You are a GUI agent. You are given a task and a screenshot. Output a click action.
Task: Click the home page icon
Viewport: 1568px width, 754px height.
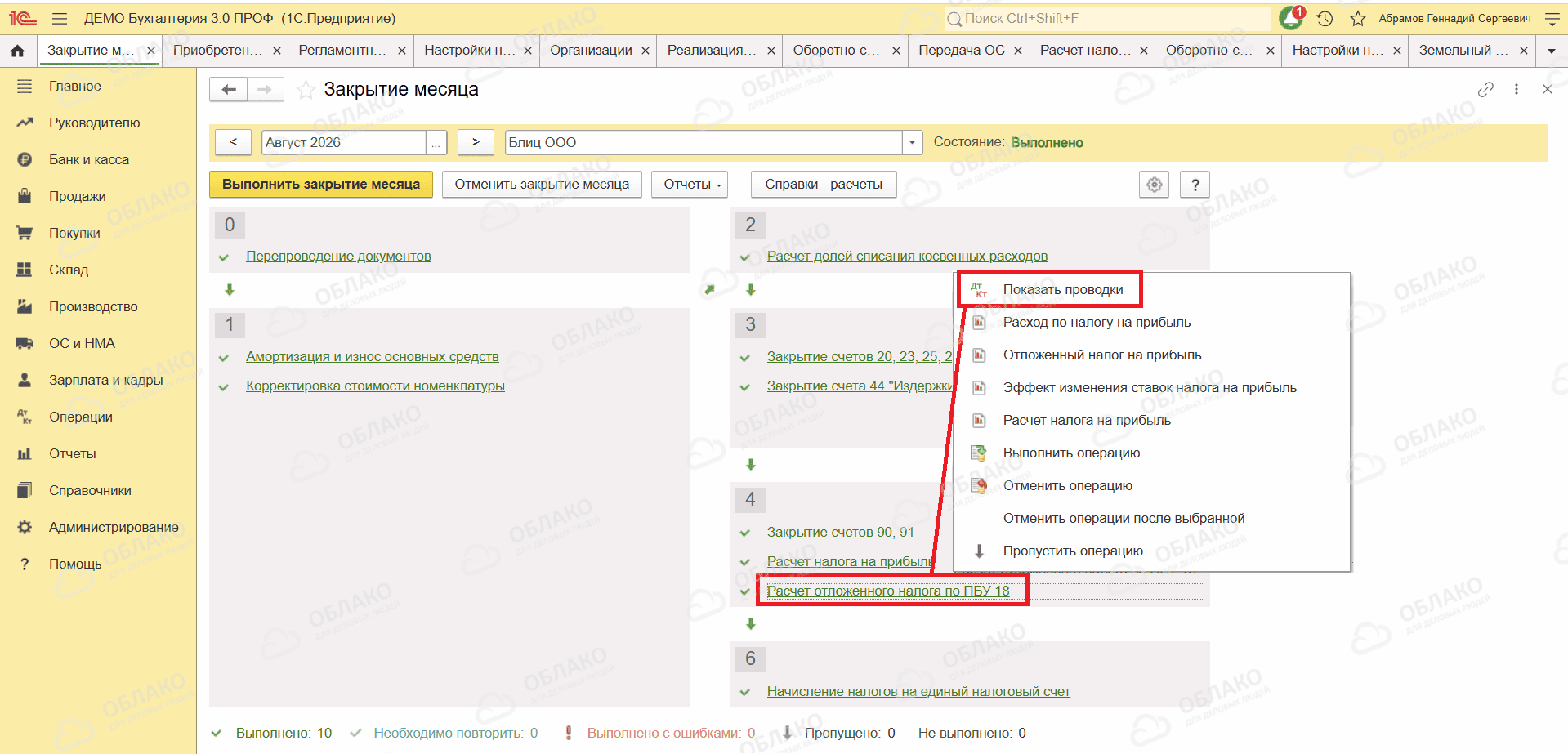pos(17,51)
